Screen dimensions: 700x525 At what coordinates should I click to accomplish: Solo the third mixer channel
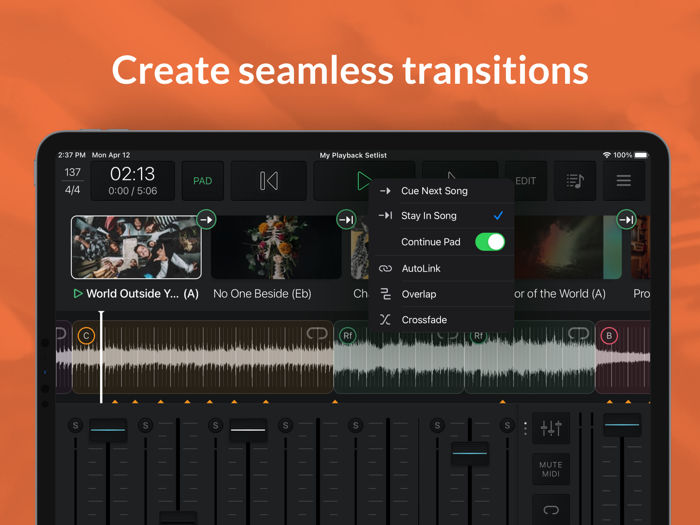[x=216, y=425]
